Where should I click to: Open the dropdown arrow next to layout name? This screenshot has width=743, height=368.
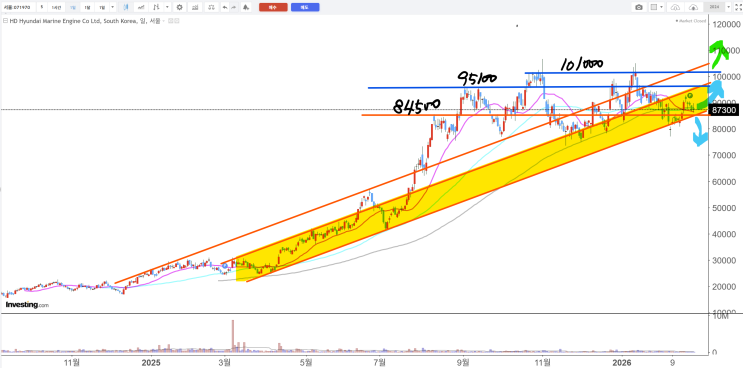[728, 7]
